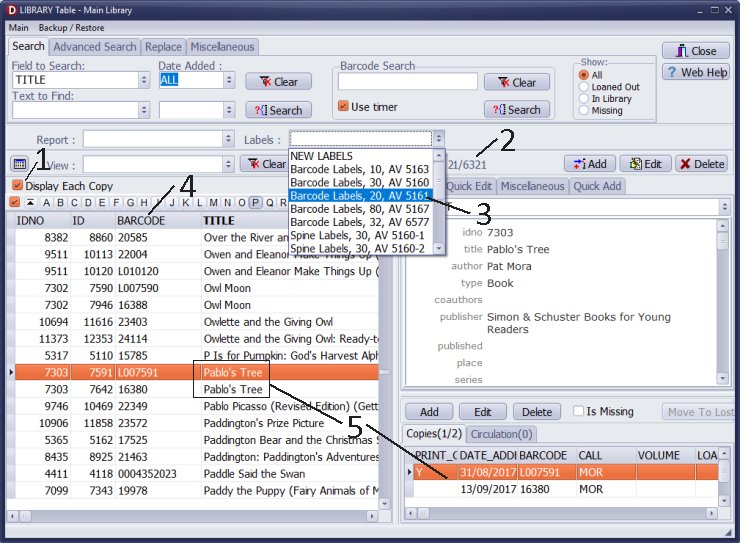This screenshot has width=740, height=543.
Task: Select the Loaned Out radio option
Action: tap(584, 87)
